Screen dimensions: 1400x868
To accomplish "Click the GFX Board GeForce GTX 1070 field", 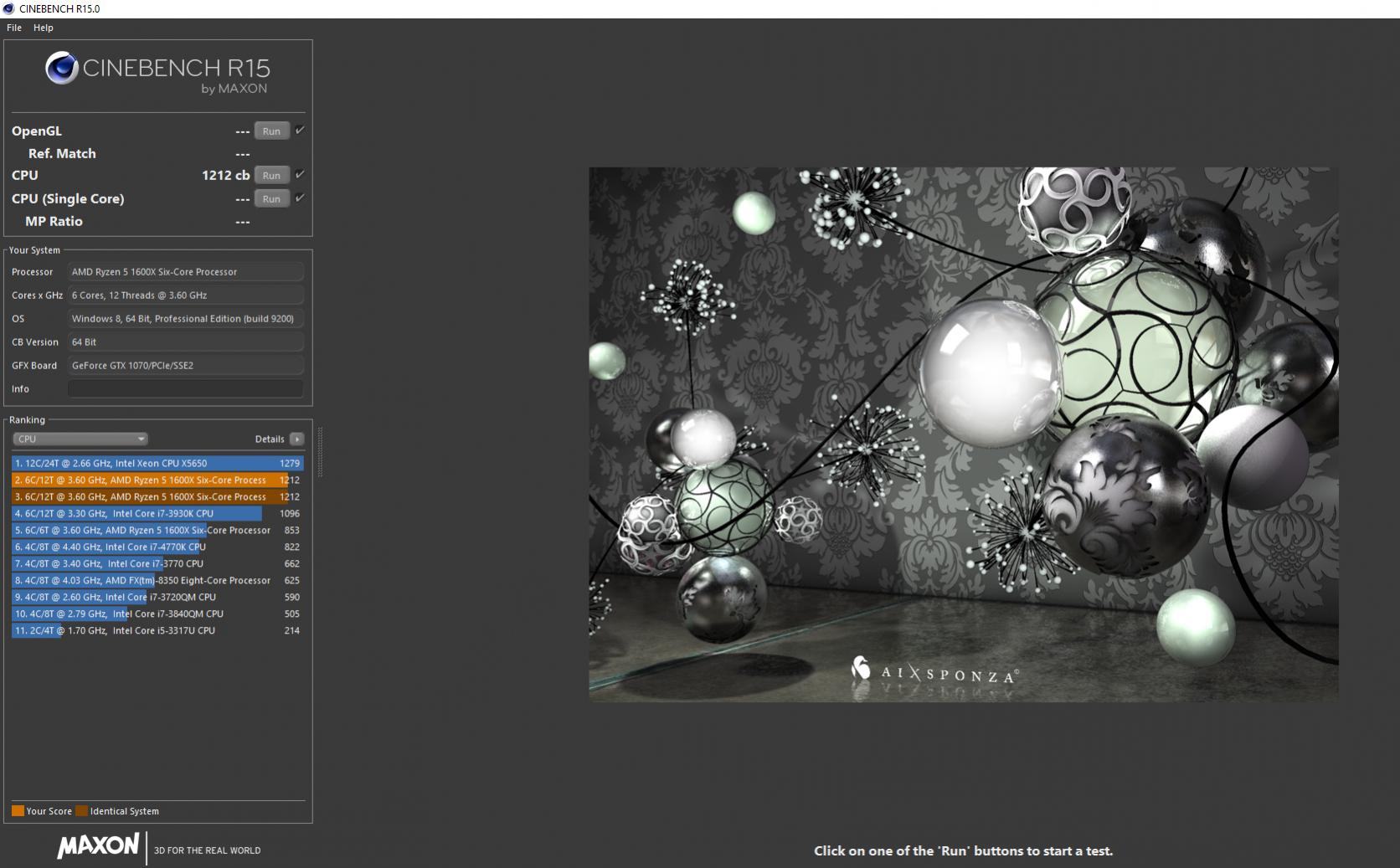I will [185, 366].
